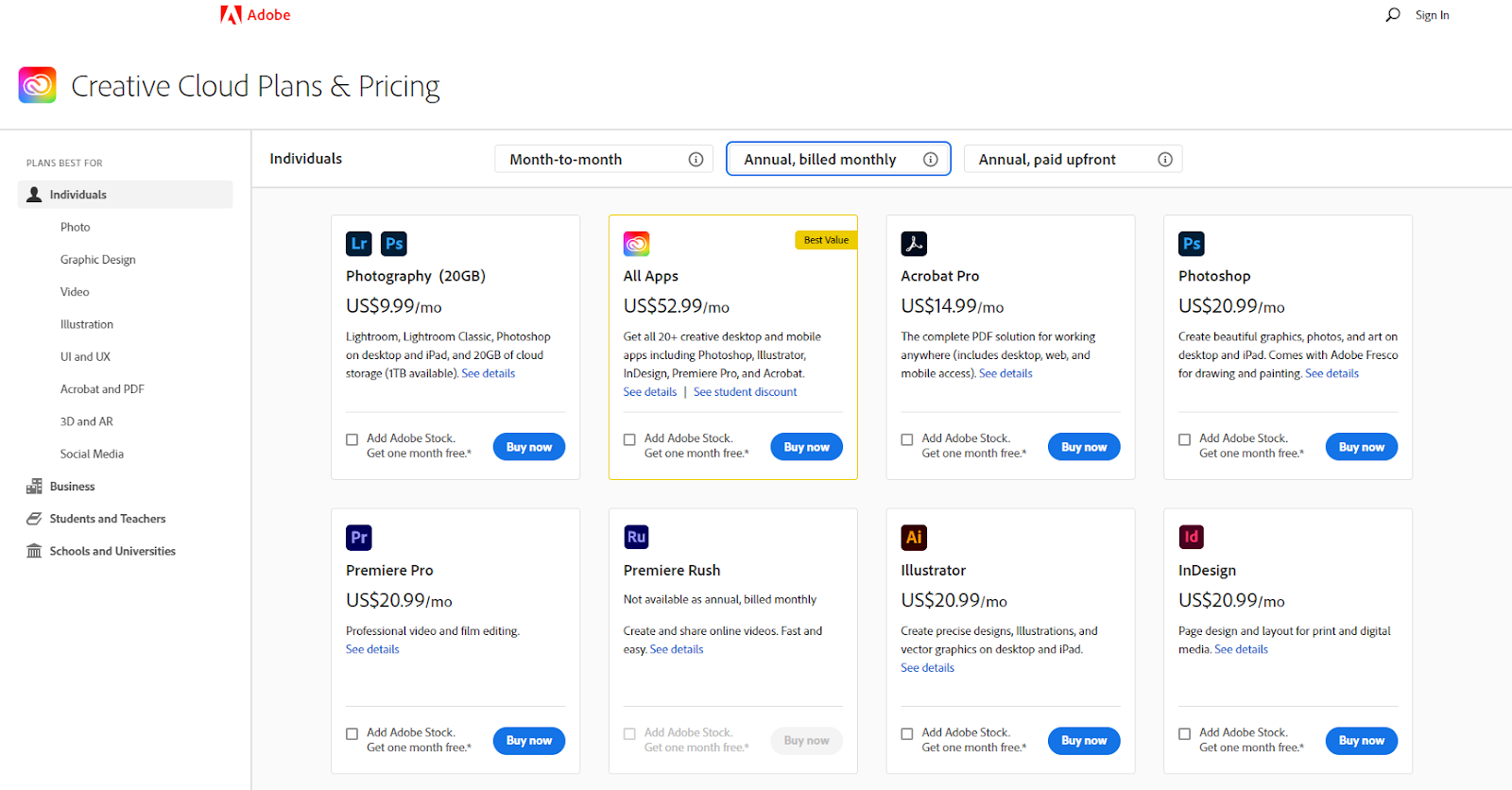The image size is (1512, 790).
Task: Click the Premiere Pro app icon
Action: [359, 538]
